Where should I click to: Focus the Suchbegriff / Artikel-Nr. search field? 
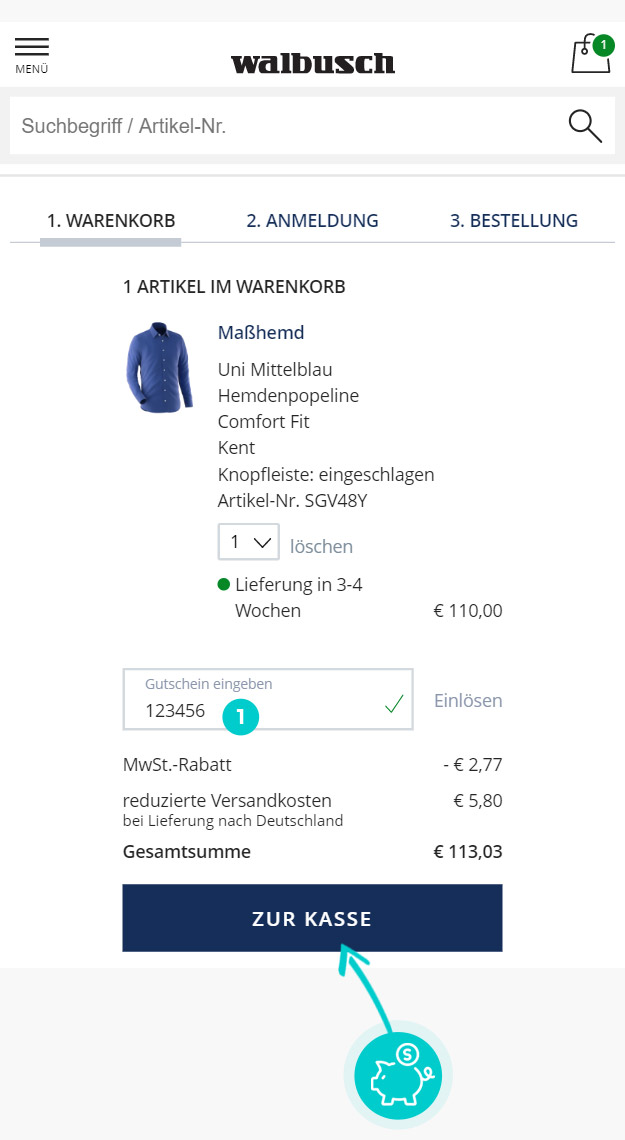pos(280,126)
